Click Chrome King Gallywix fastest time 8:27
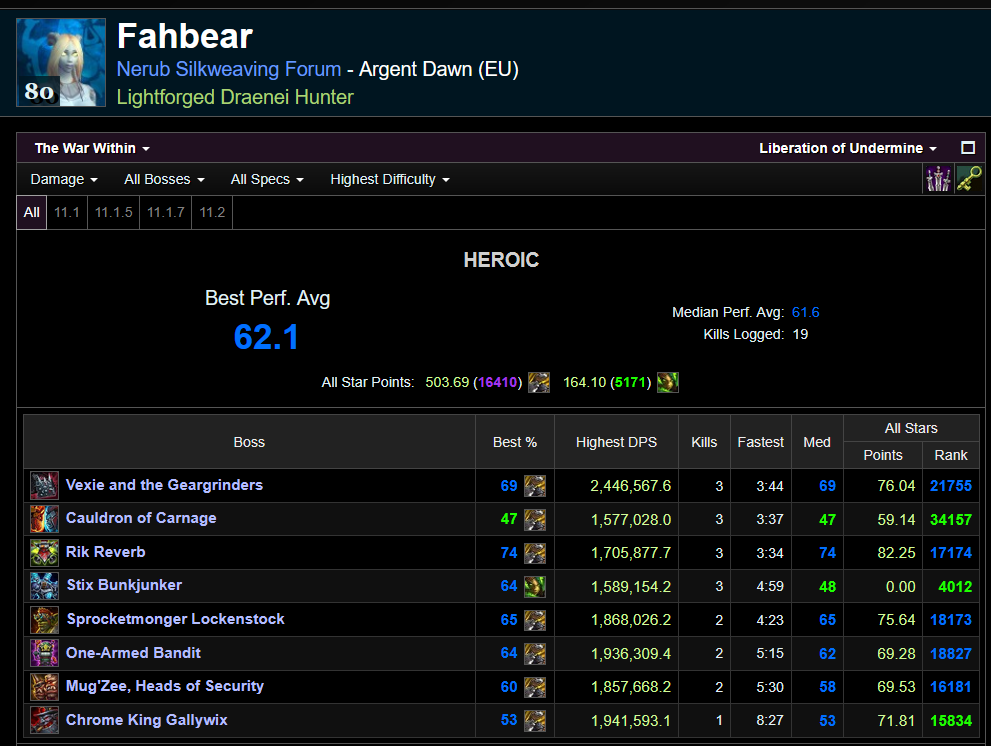This screenshot has height=746, width=991. click(x=770, y=721)
